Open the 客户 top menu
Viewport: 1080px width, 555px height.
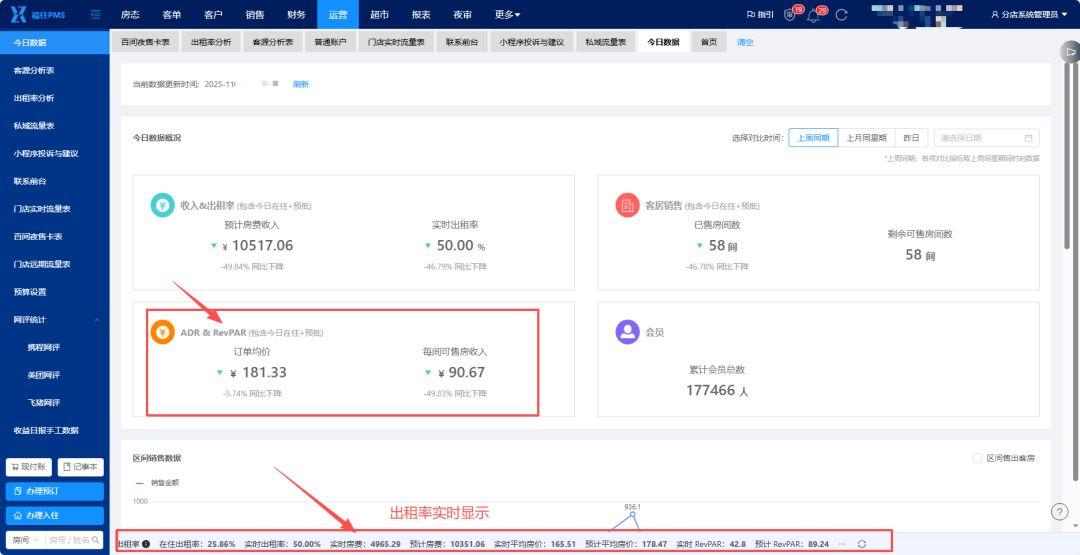[214, 14]
